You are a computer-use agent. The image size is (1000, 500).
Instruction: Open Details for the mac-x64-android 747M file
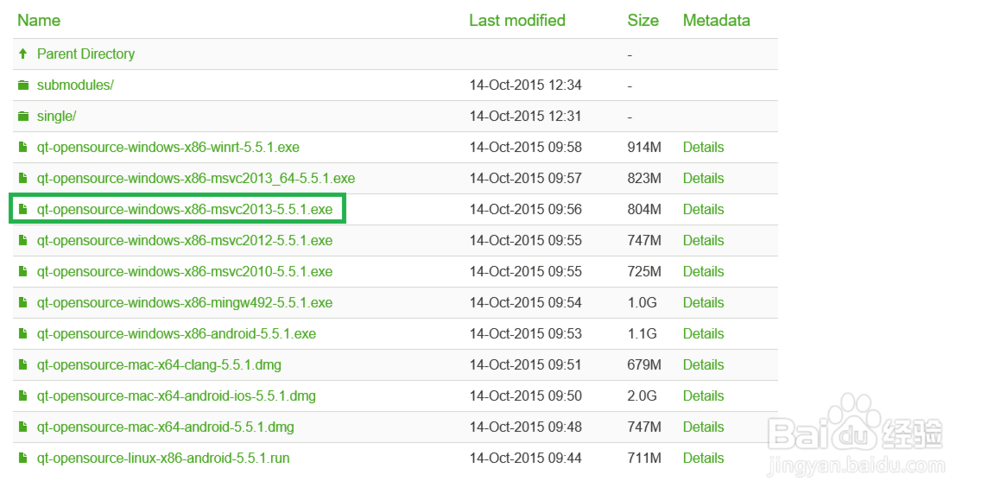coord(703,427)
